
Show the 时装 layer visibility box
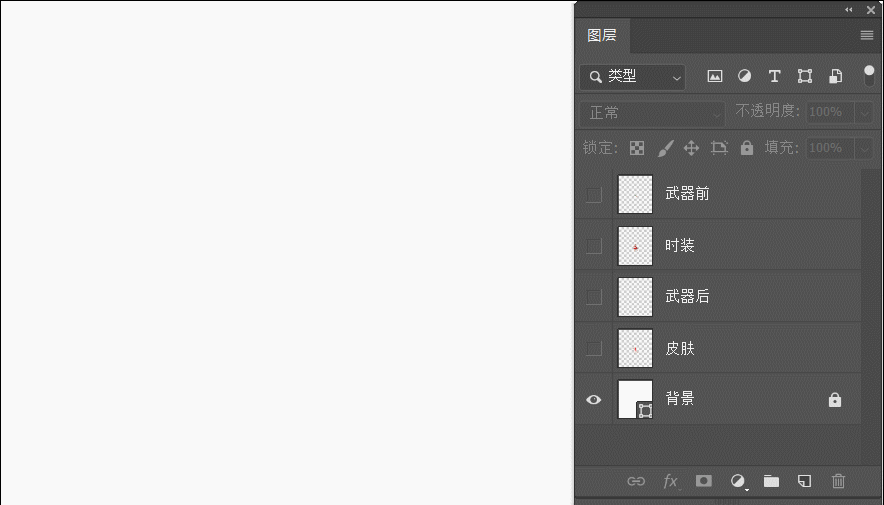click(x=594, y=246)
